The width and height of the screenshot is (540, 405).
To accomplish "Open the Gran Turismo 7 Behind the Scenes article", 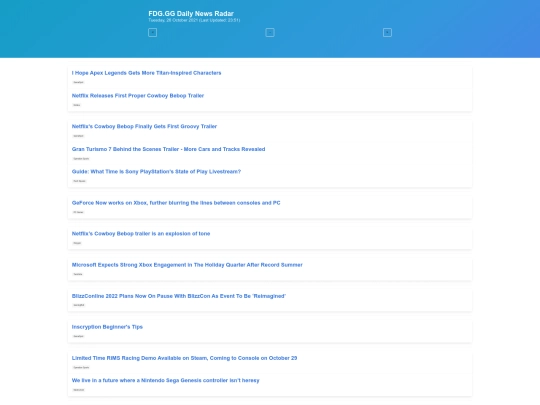I will [x=168, y=149].
